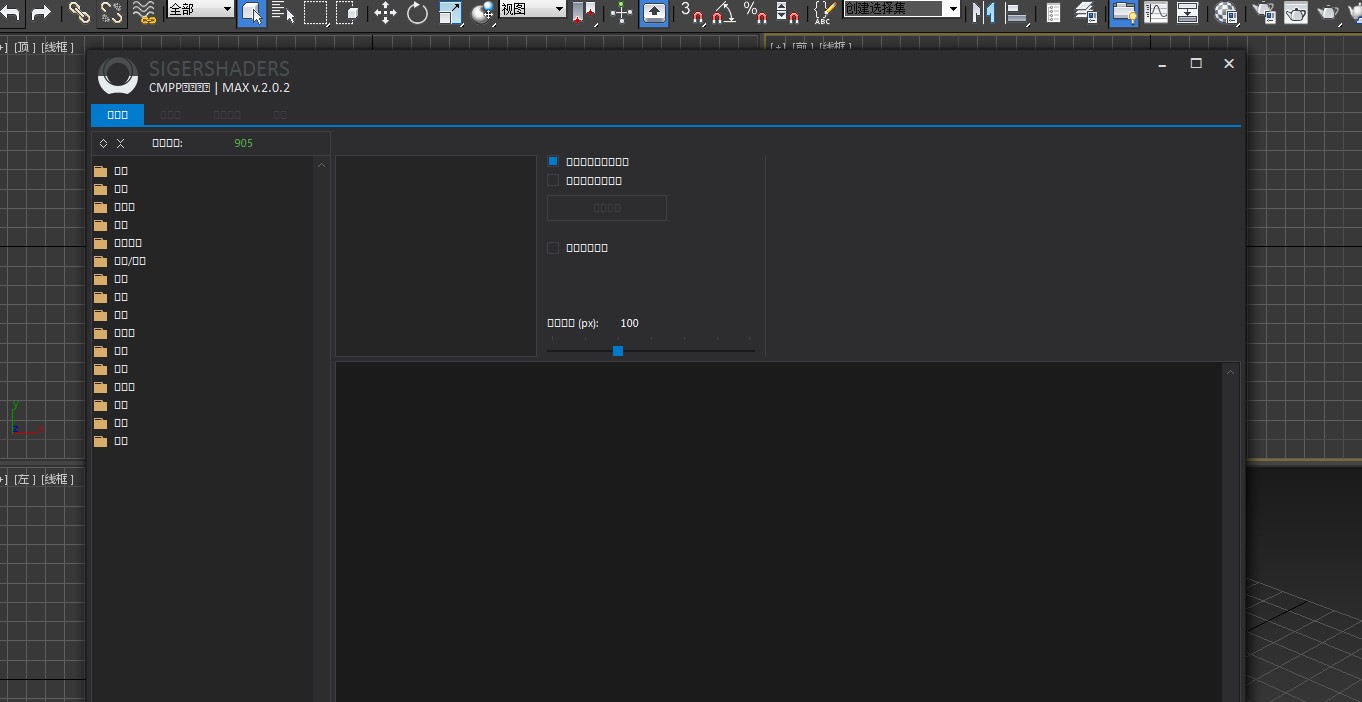This screenshot has height=702, width=1362.
Task: Open the Schematic View
Action: [x=1188, y=13]
